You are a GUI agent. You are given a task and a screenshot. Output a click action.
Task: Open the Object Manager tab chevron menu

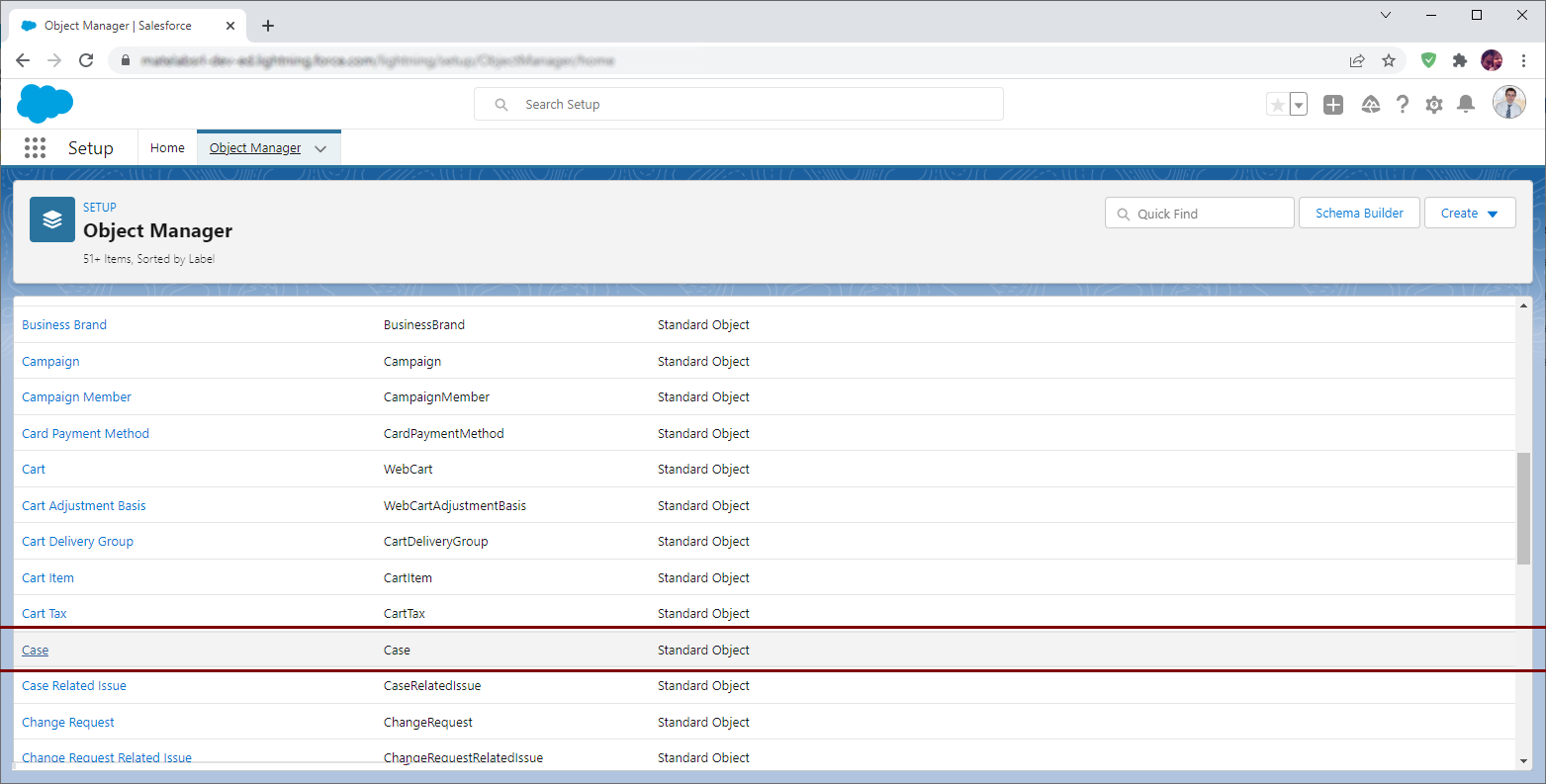(320, 148)
